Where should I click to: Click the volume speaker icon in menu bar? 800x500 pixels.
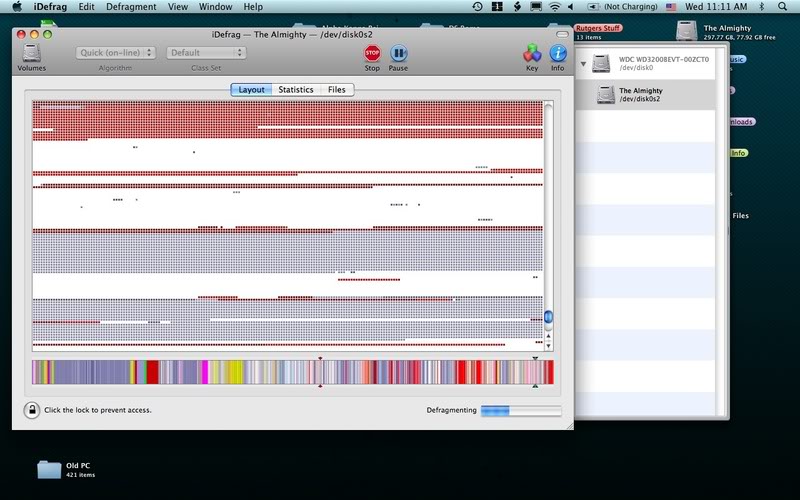coord(570,7)
